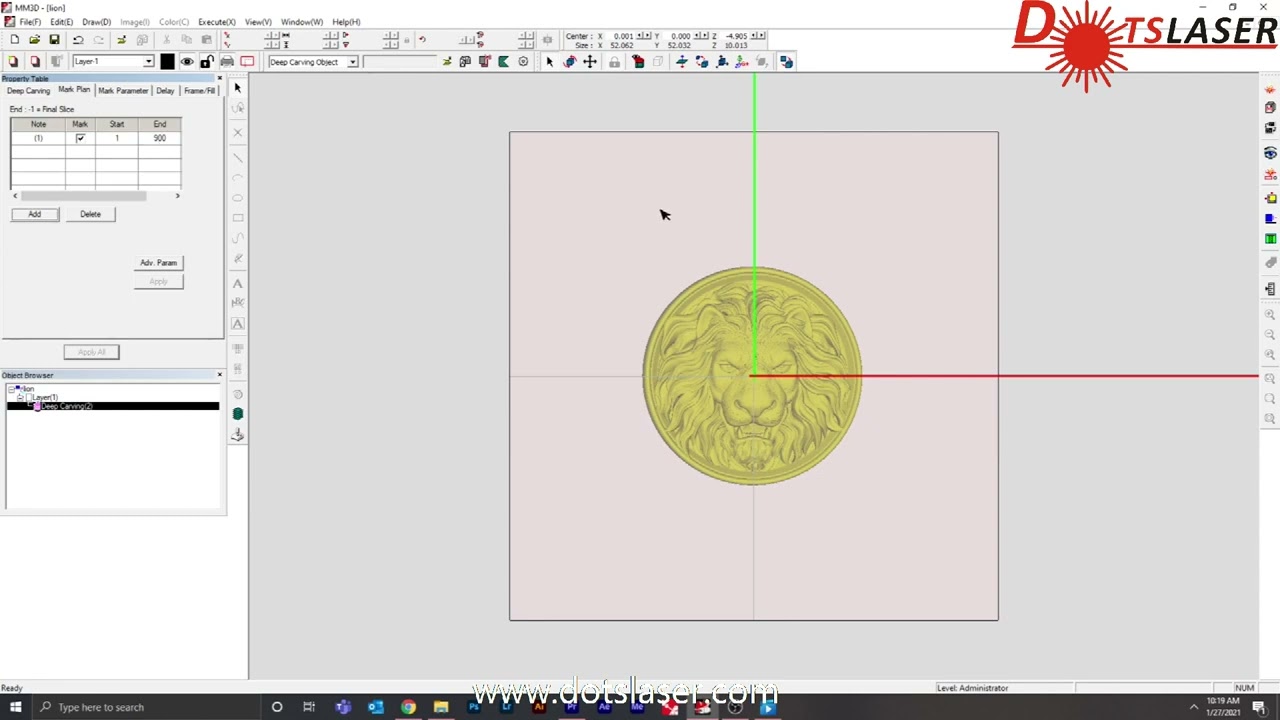This screenshot has height=720, width=1280.
Task: Click the overlapping blue cubes icon
Action: (x=786, y=62)
